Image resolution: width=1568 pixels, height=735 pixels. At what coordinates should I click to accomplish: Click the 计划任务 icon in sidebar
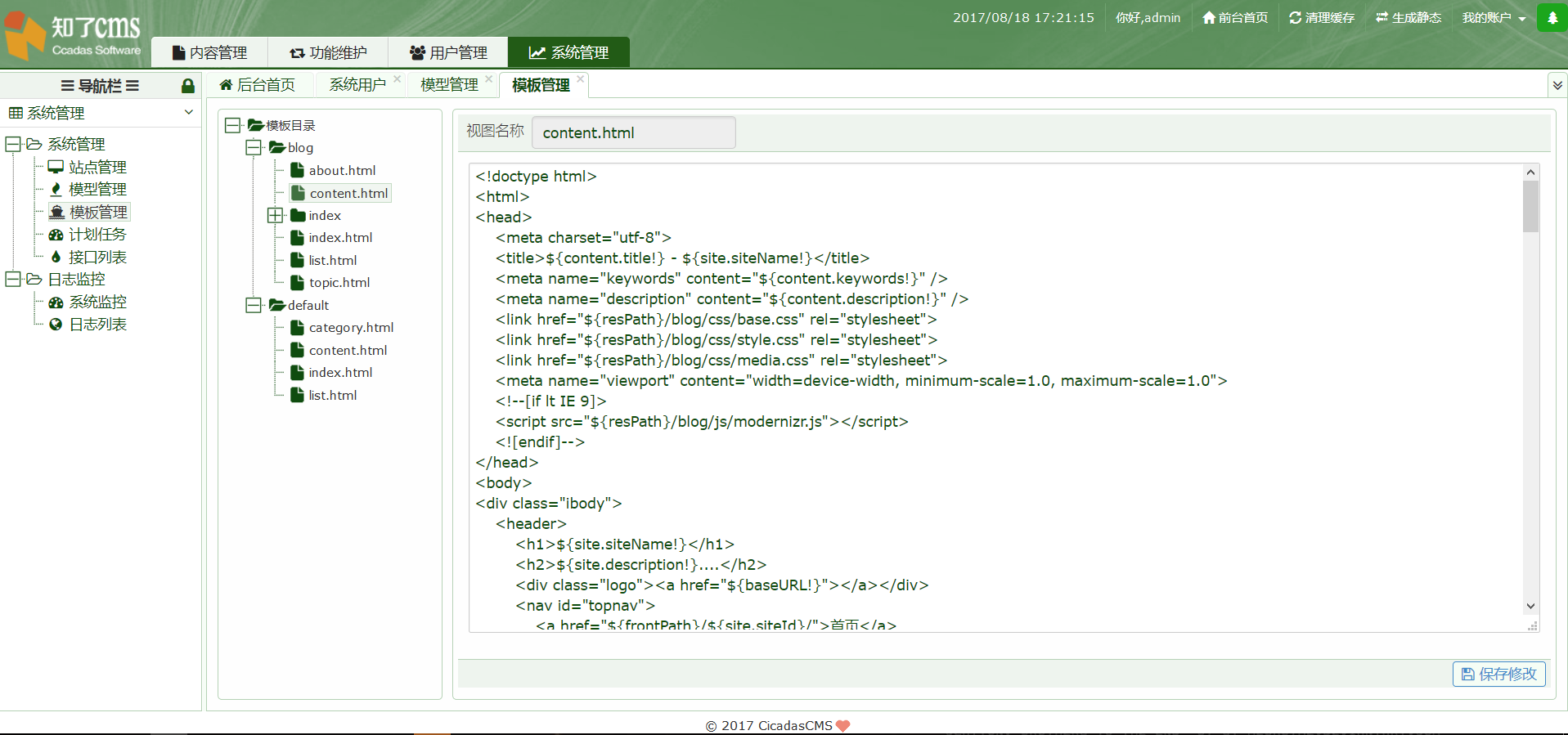56,235
